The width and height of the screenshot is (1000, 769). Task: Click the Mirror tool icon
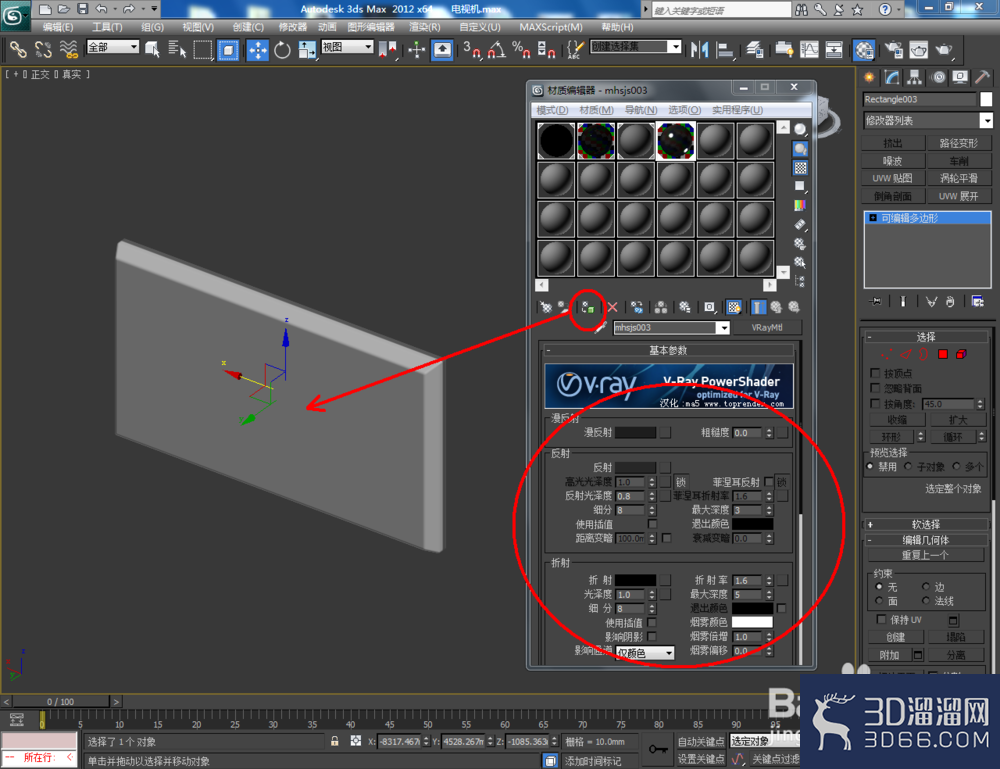(x=700, y=50)
